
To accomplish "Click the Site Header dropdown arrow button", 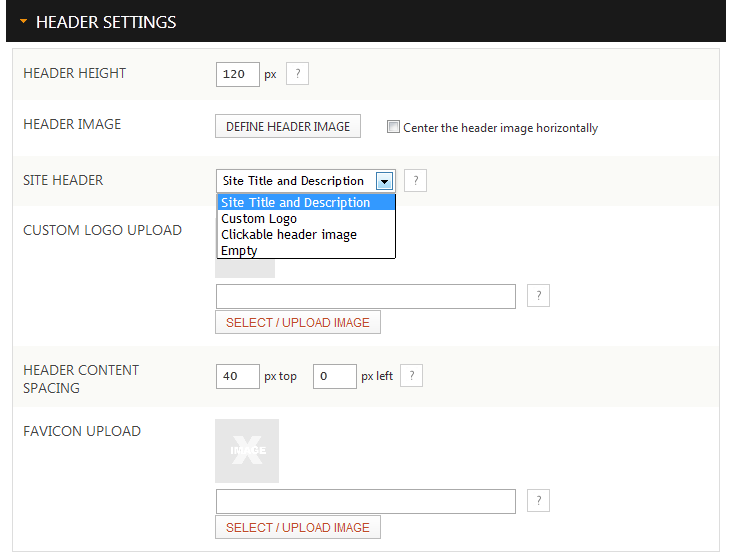I will point(385,181).
